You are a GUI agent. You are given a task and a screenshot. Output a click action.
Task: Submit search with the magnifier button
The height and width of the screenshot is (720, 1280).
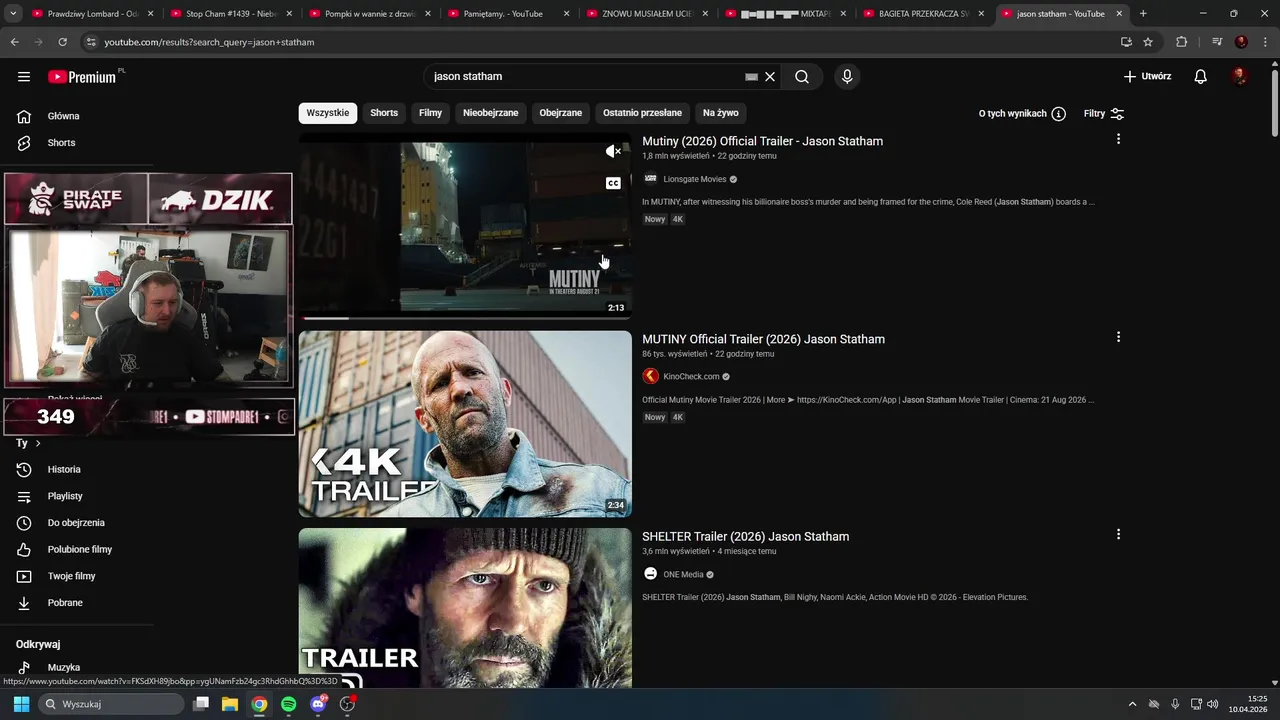(802, 77)
